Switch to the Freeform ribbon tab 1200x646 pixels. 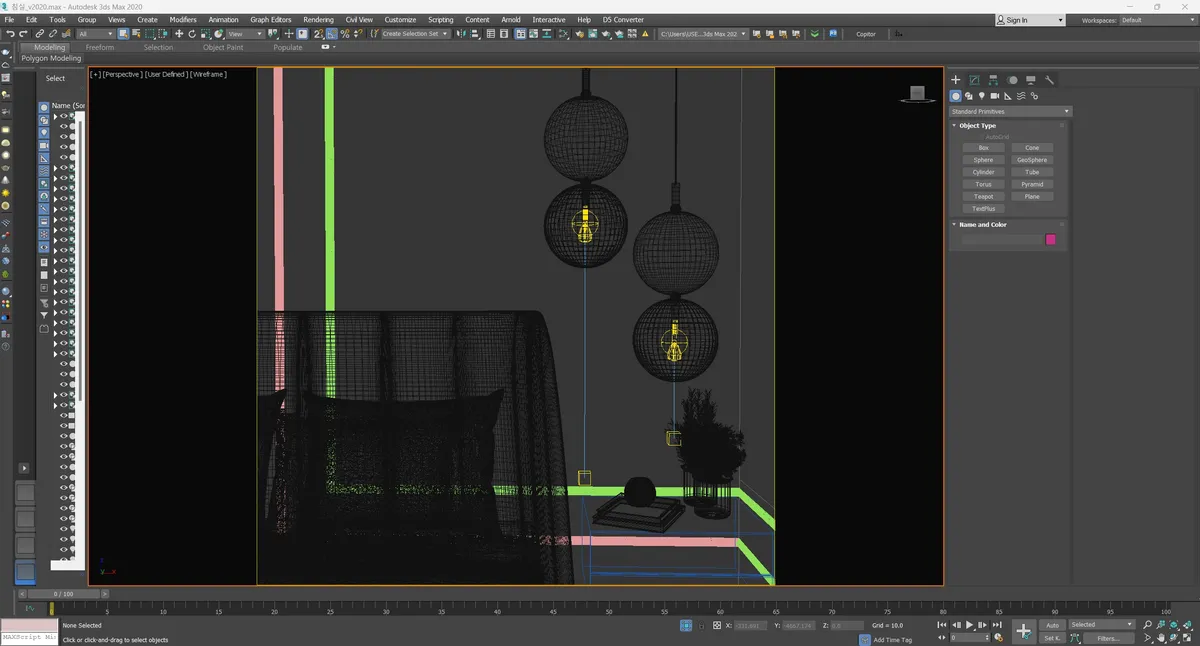tap(100, 47)
